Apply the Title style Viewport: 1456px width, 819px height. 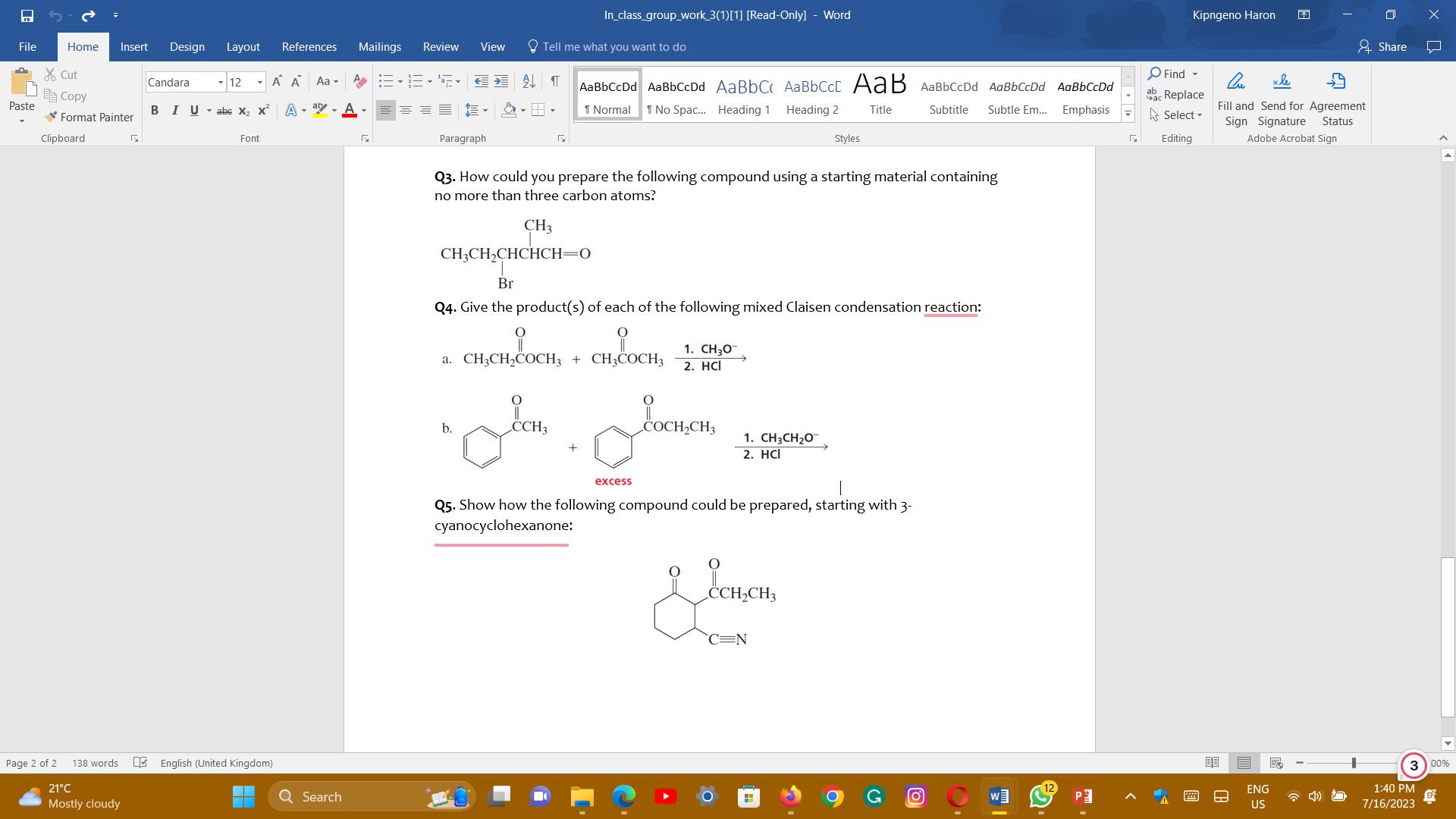point(880,94)
